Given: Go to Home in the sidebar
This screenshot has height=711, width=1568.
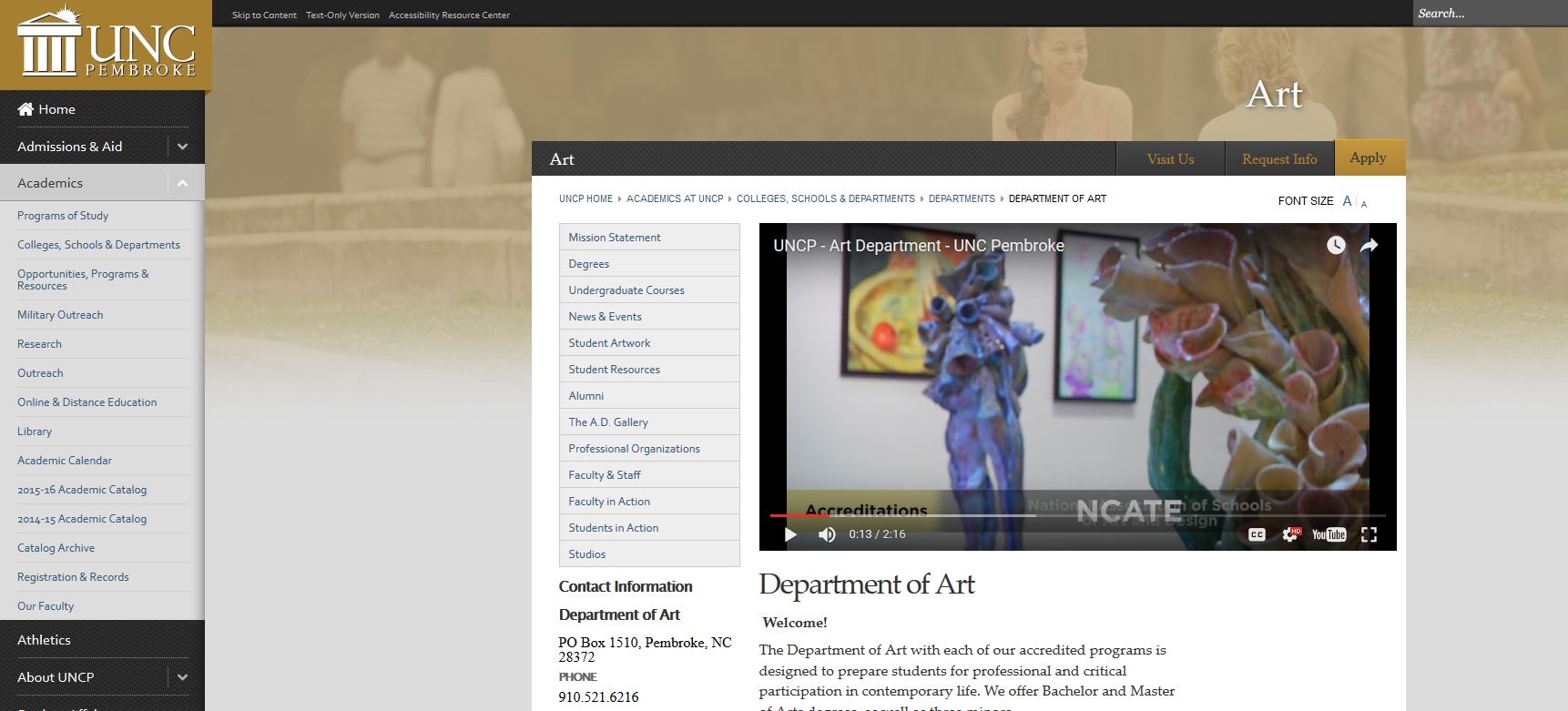Looking at the screenshot, I should coord(56,109).
